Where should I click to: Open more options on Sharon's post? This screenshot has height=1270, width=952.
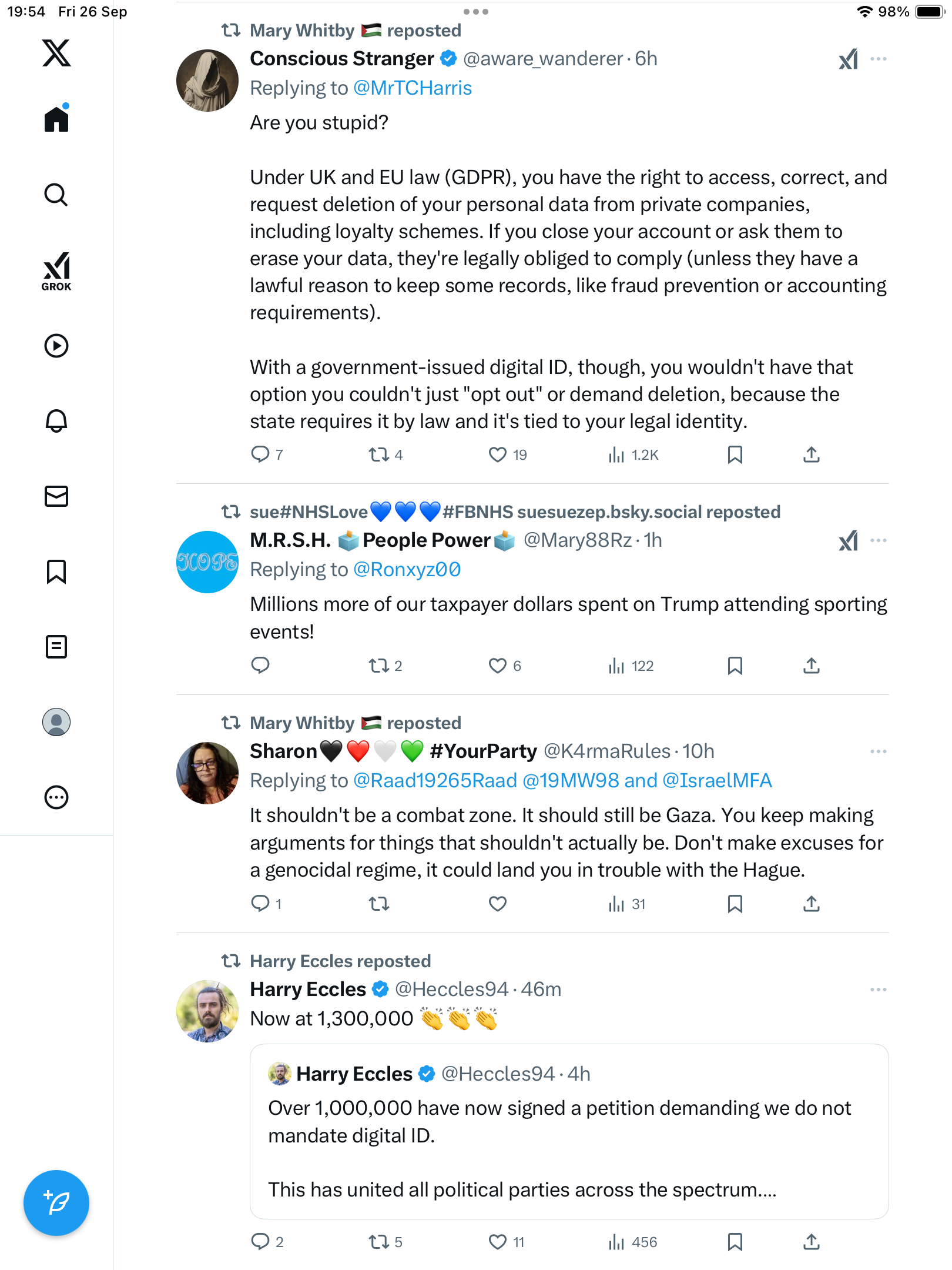pos(879,752)
